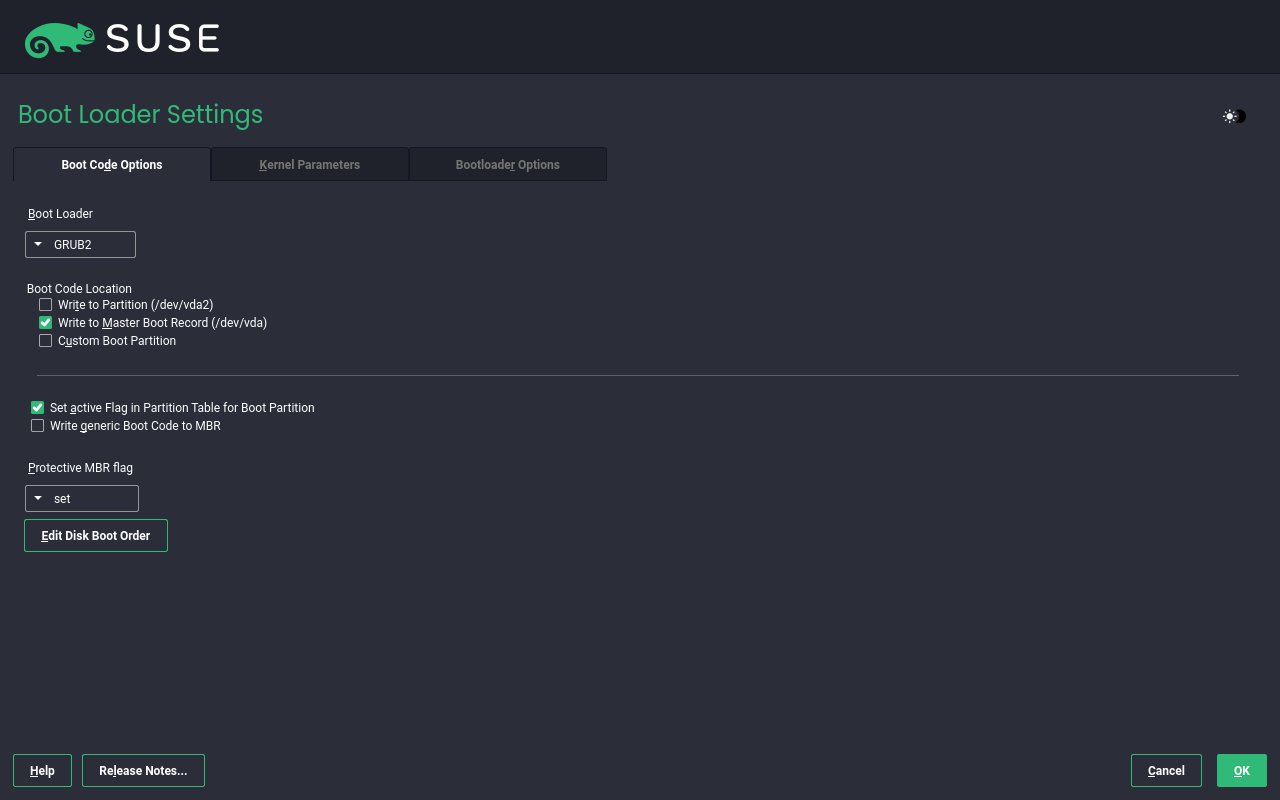Tick the Custom Boot Partition checkbox

(46, 341)
